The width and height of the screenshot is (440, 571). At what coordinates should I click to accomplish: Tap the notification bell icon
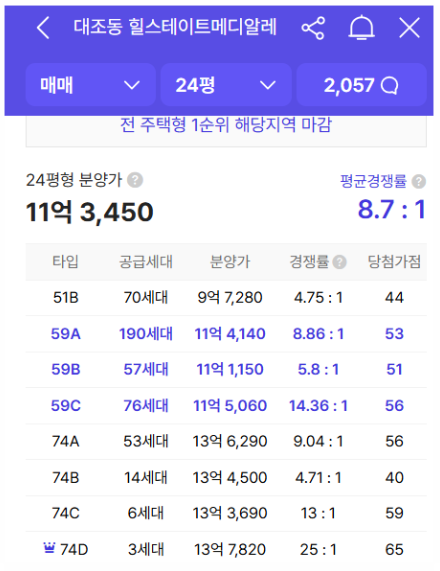tap(361, 28)
